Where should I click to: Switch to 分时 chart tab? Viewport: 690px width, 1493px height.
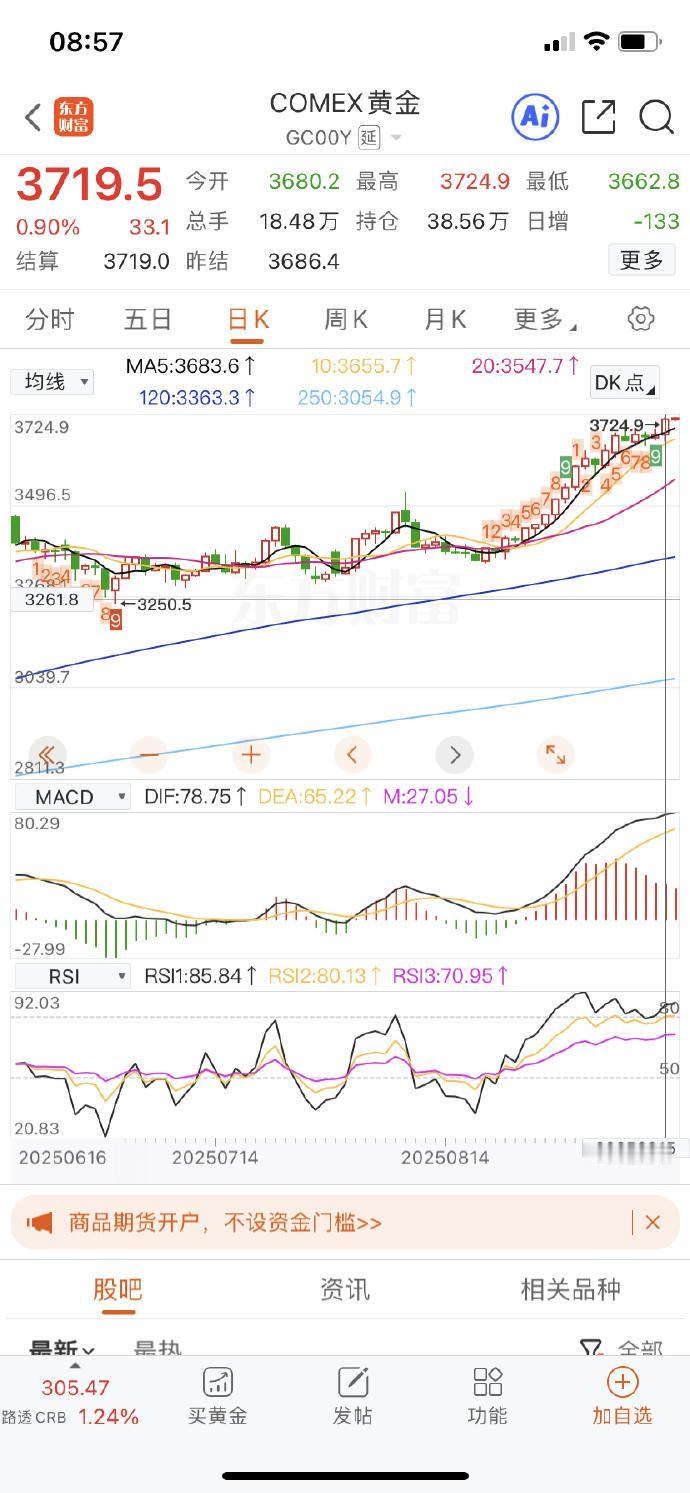click(x=50, y=319)
